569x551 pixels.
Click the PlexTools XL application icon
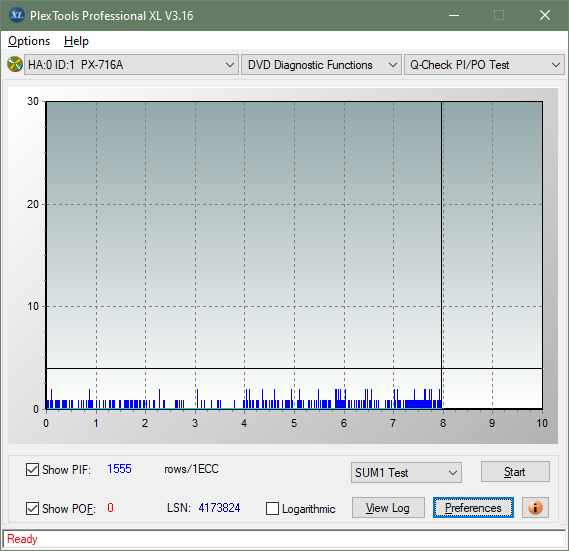coord(16,15)
